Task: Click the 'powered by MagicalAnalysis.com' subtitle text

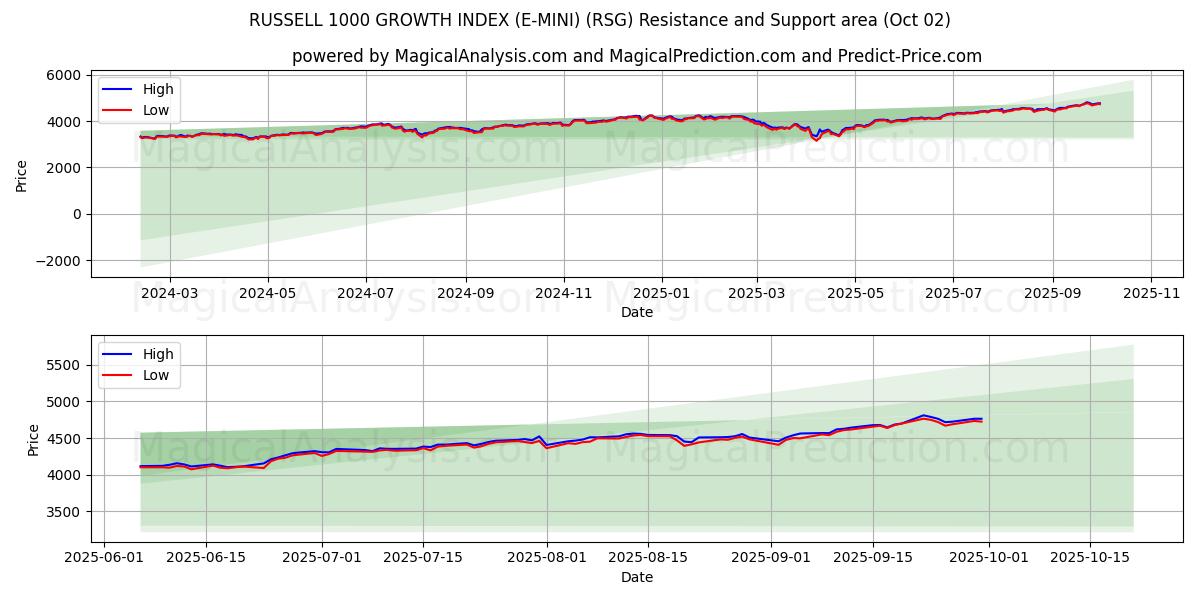Action: pyautogui.click(x=636, y=56)
